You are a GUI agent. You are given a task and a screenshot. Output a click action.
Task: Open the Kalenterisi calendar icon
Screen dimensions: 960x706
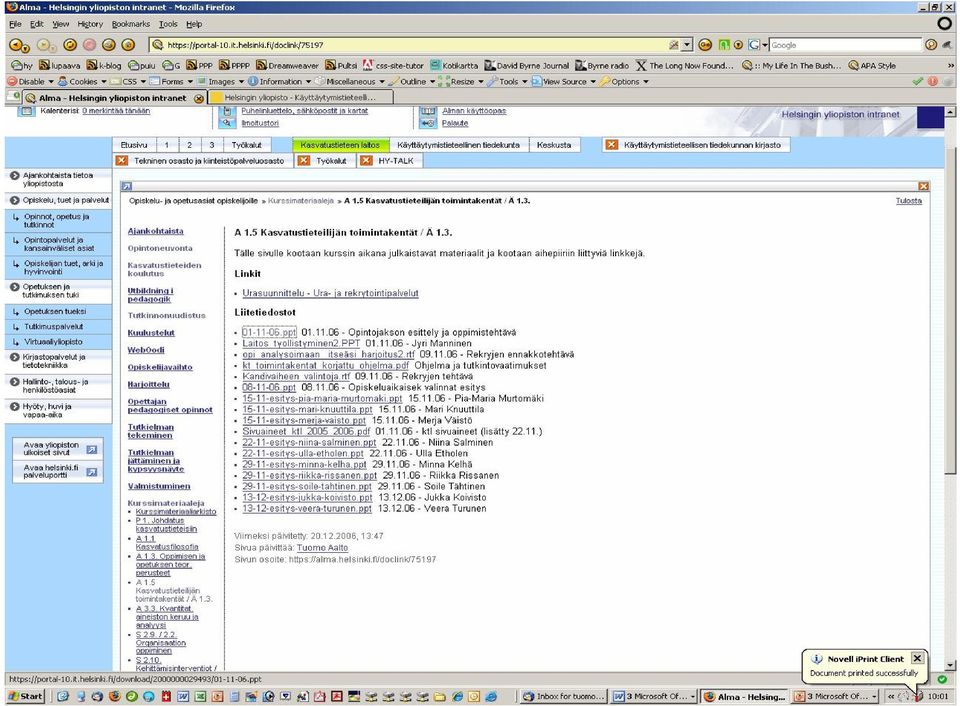pyautogui.click(x=26, y=111)
